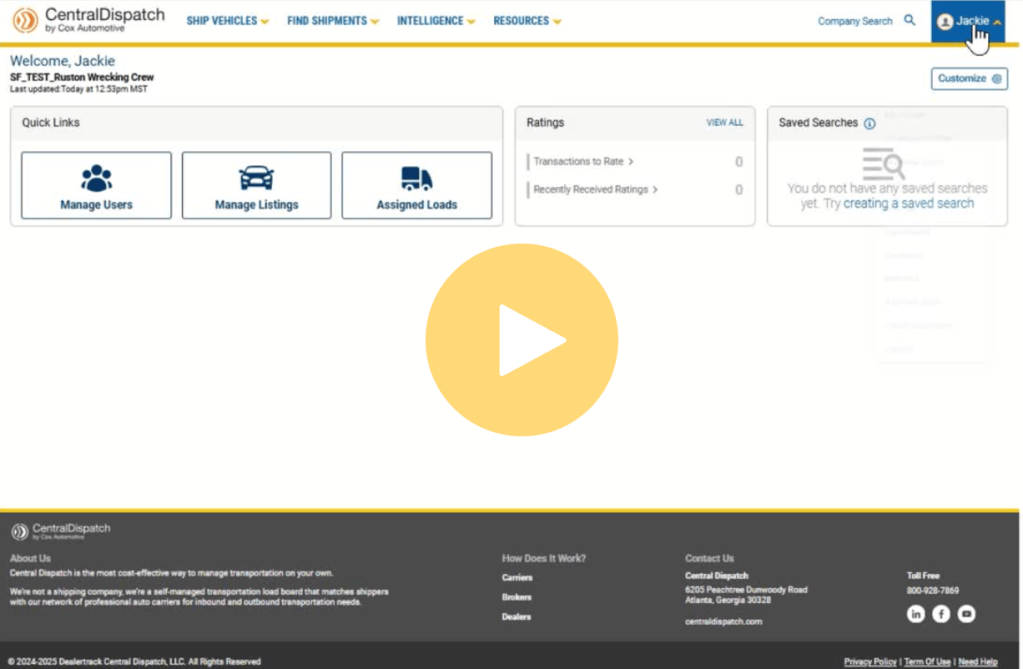Viewport: 1023px width, 669px height.
Task: Expand the Find Shipments menu
Action: point(333,21)
